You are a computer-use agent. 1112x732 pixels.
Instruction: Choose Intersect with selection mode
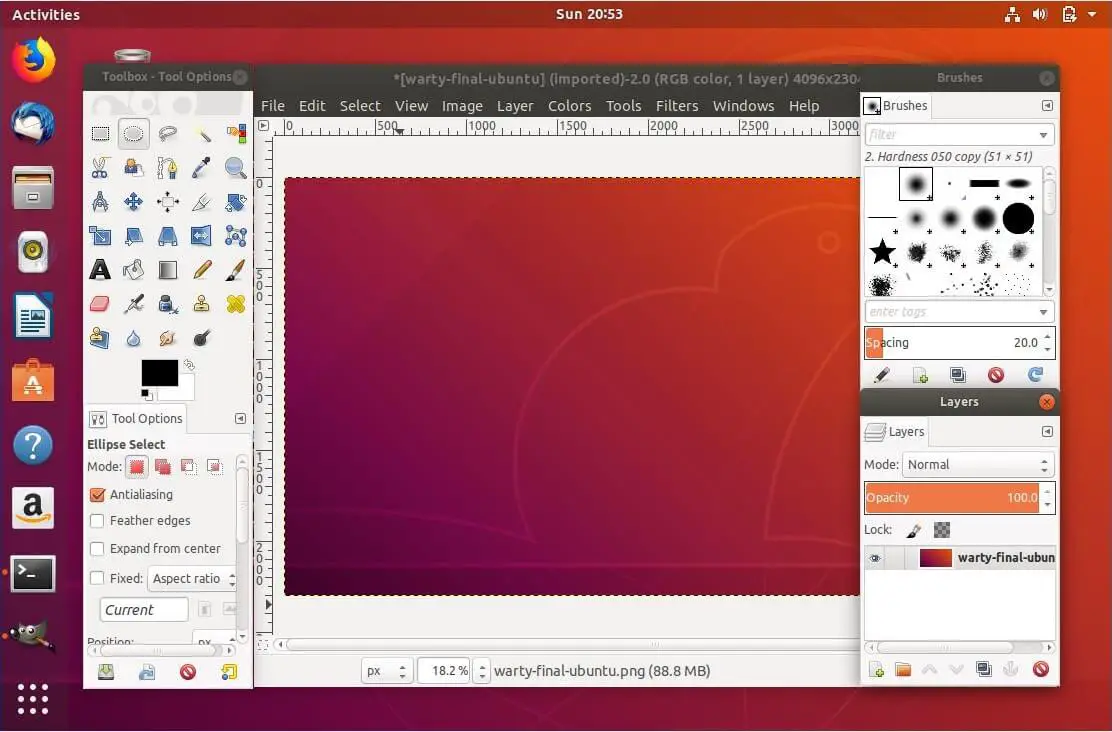(x=213, y=467)
